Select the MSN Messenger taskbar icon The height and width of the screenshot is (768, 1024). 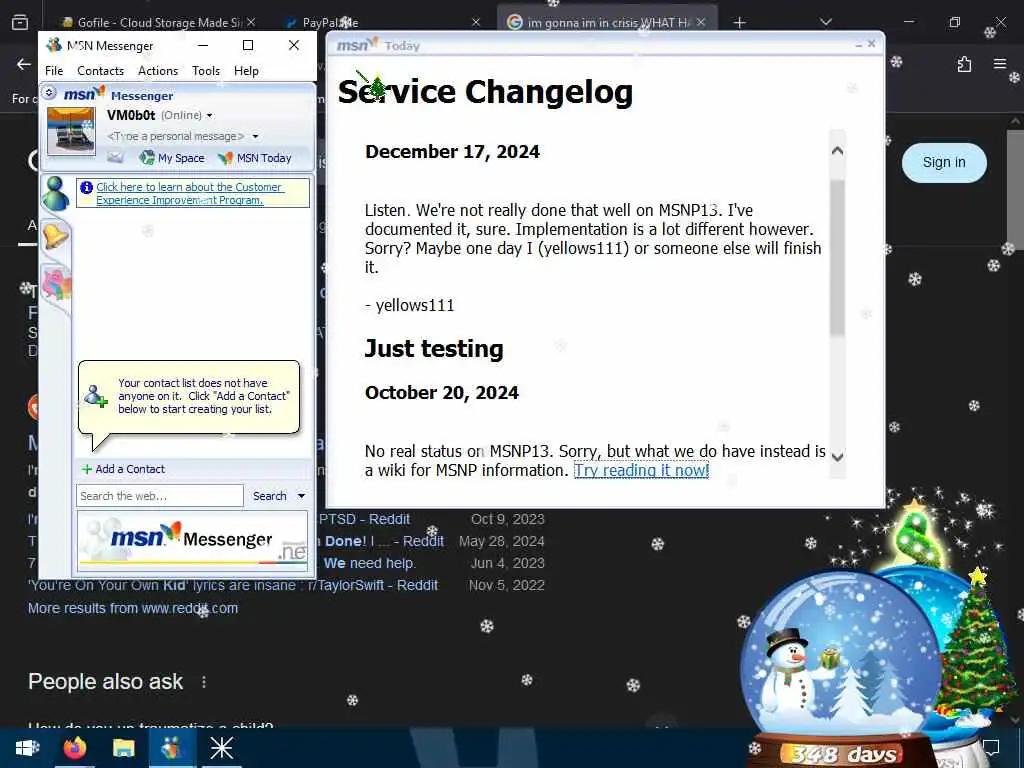pos(172,748)
